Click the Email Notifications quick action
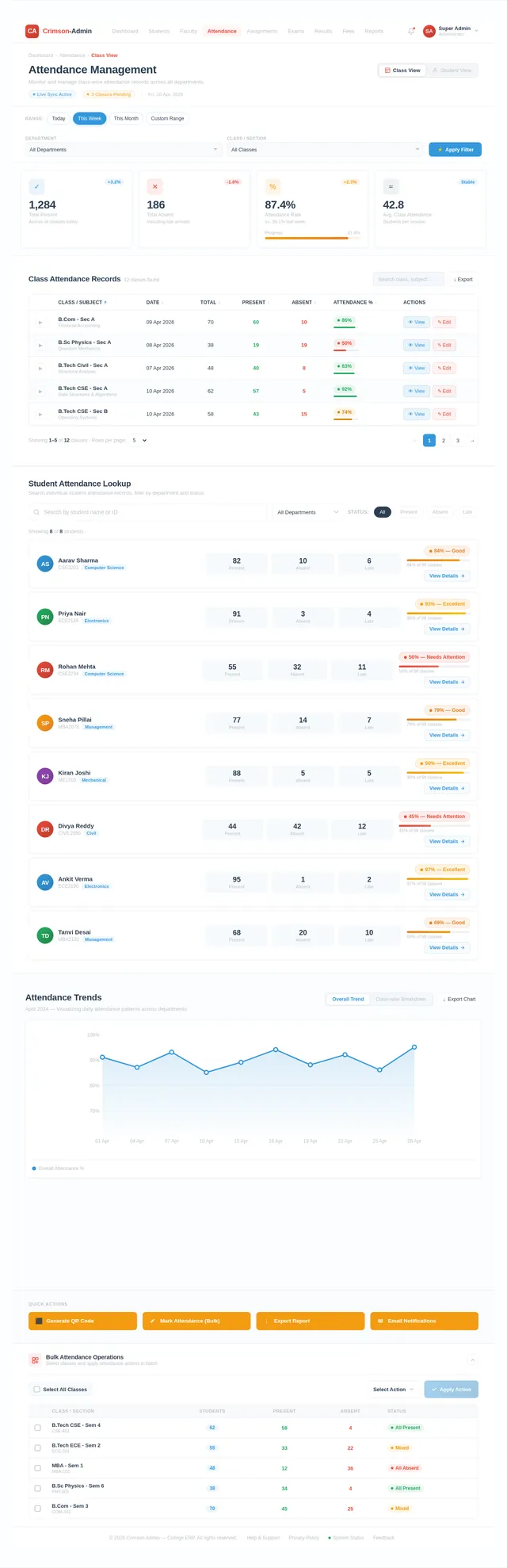 pos(424,1321)
